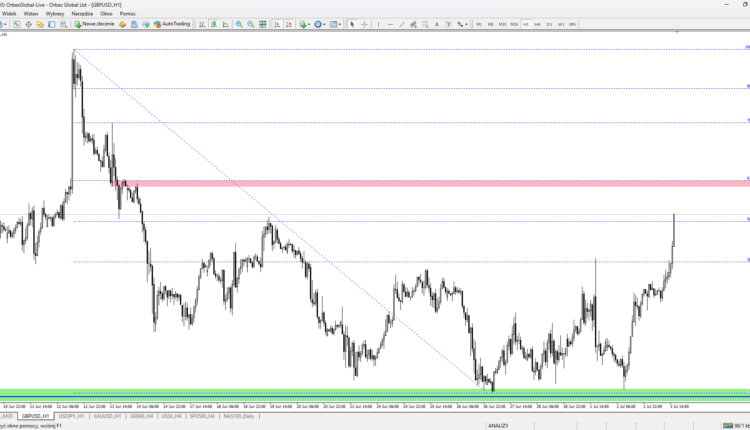The width and height of the screenshot is (750, 430).
Task: Open the US30,H4 chart tab
Action: [171, 416]
